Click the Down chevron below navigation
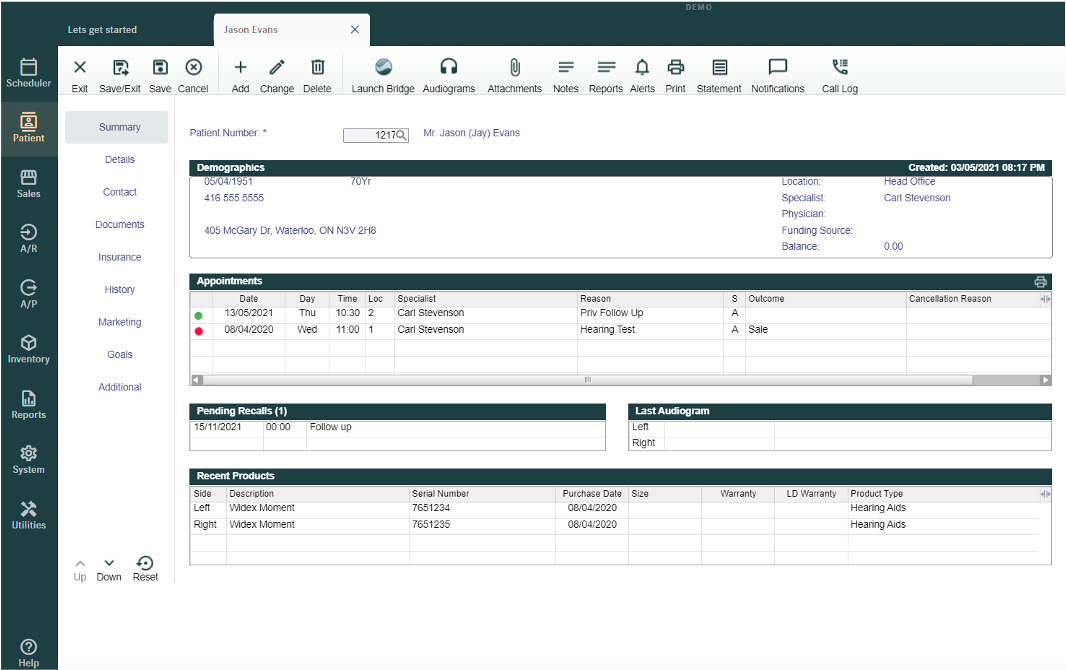The width and height of the screenshot is (1066, 670). coord(109,567)
